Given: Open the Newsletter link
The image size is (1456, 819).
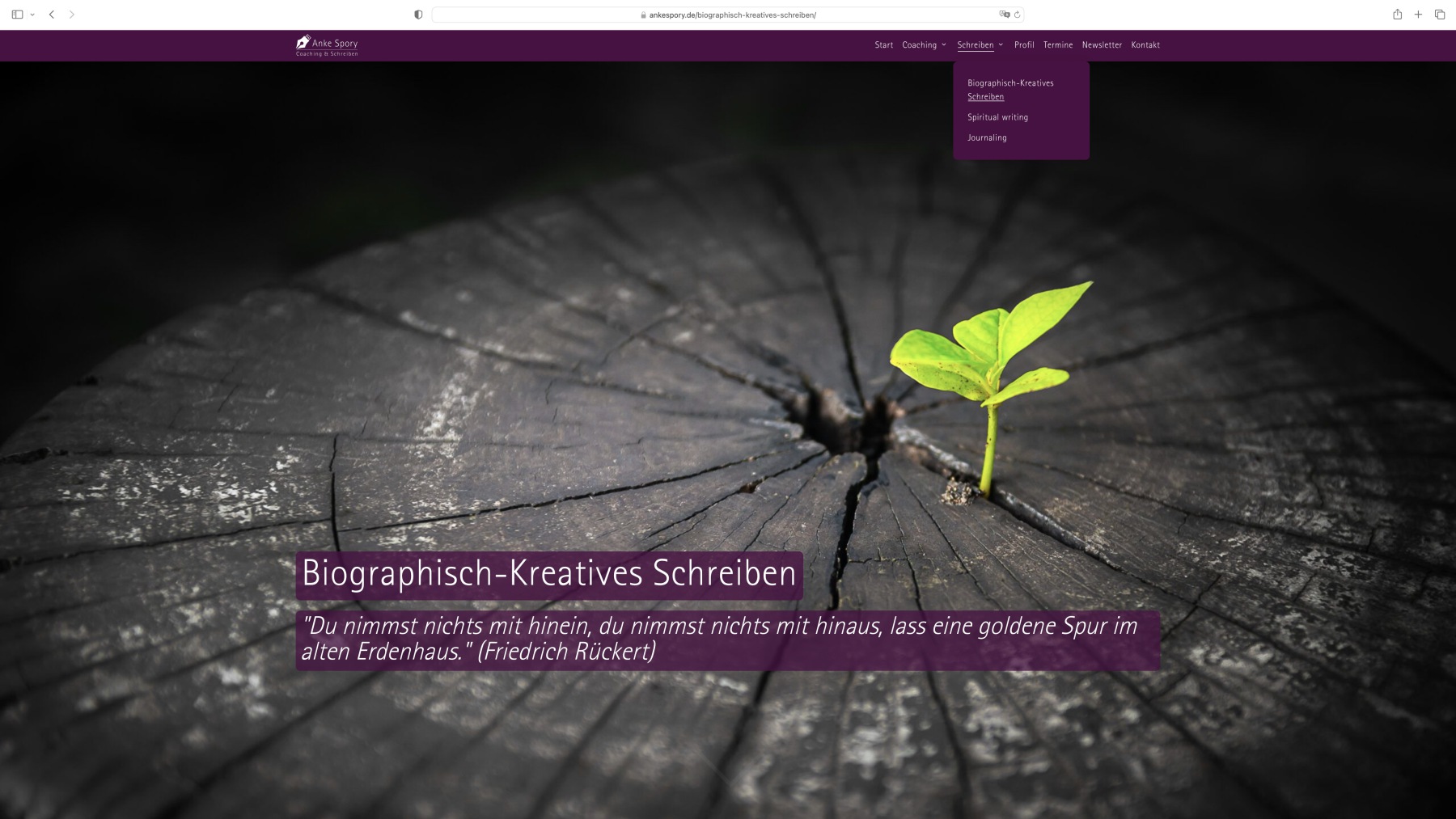Looking at the screenshot, I should 1102,45.
